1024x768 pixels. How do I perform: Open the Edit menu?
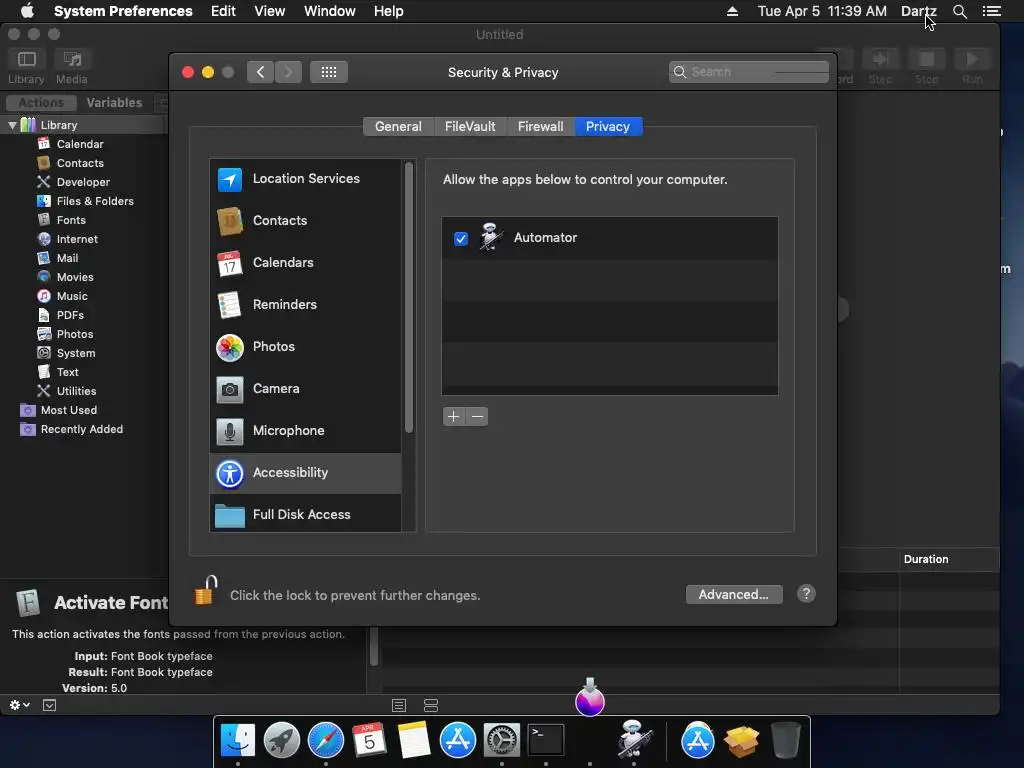[223, 11]
